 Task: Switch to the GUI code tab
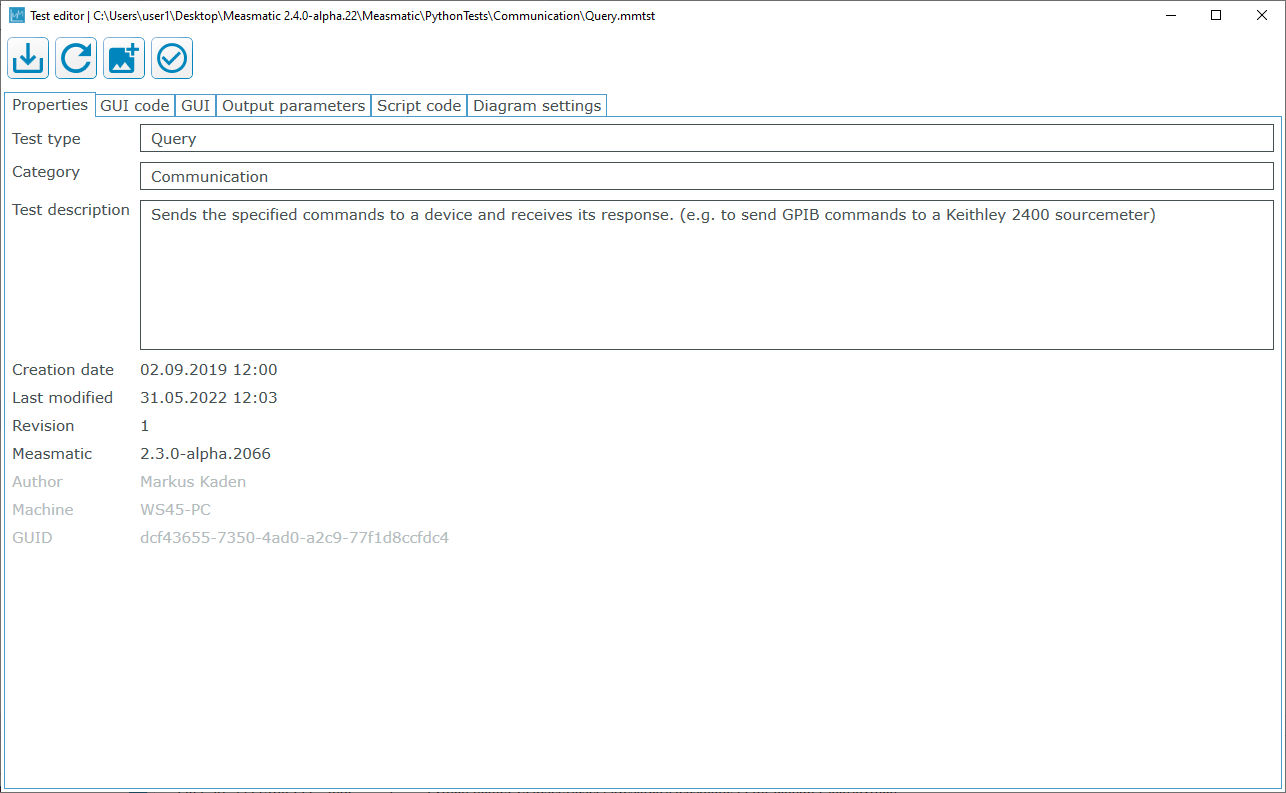135,105
